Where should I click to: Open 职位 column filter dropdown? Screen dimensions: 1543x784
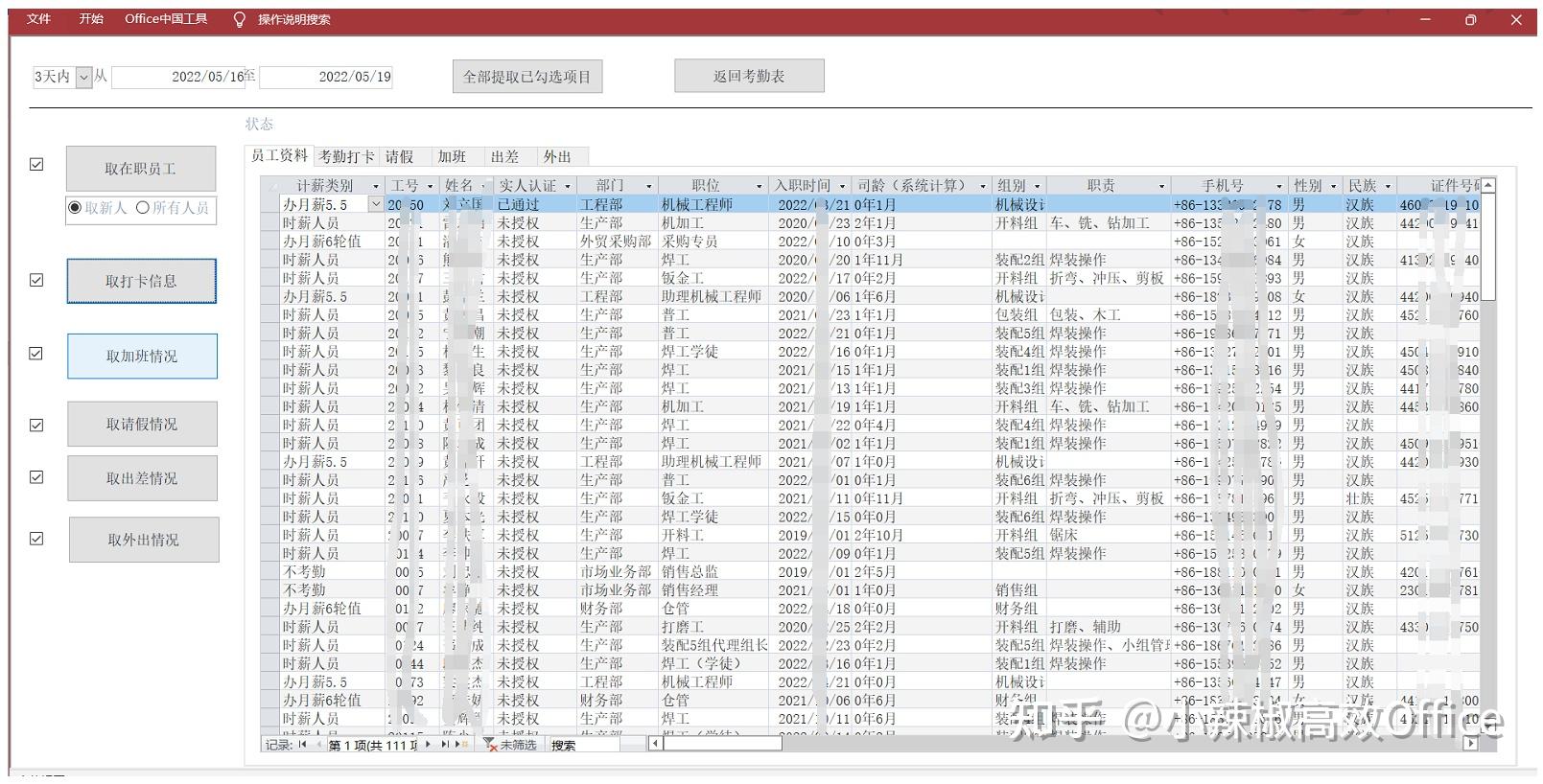[x=760, y=186]
